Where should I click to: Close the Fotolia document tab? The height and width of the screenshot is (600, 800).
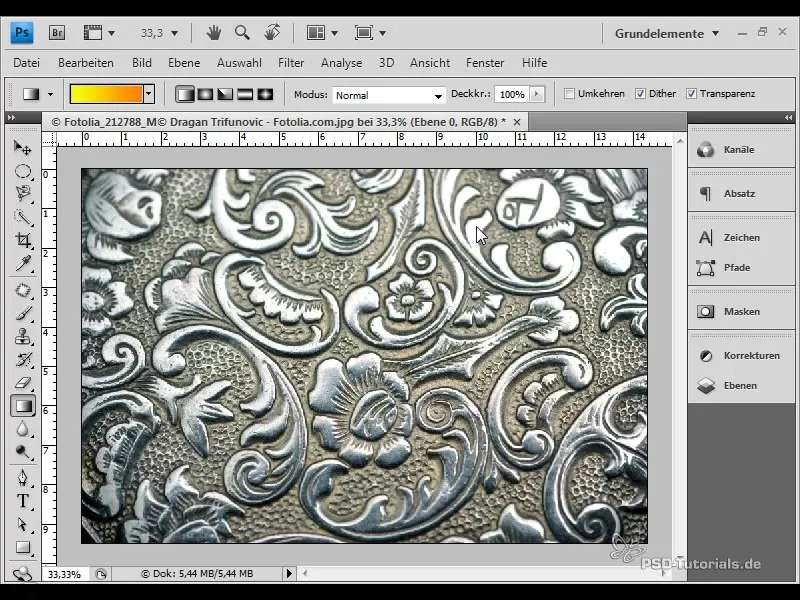pos(517,122)
